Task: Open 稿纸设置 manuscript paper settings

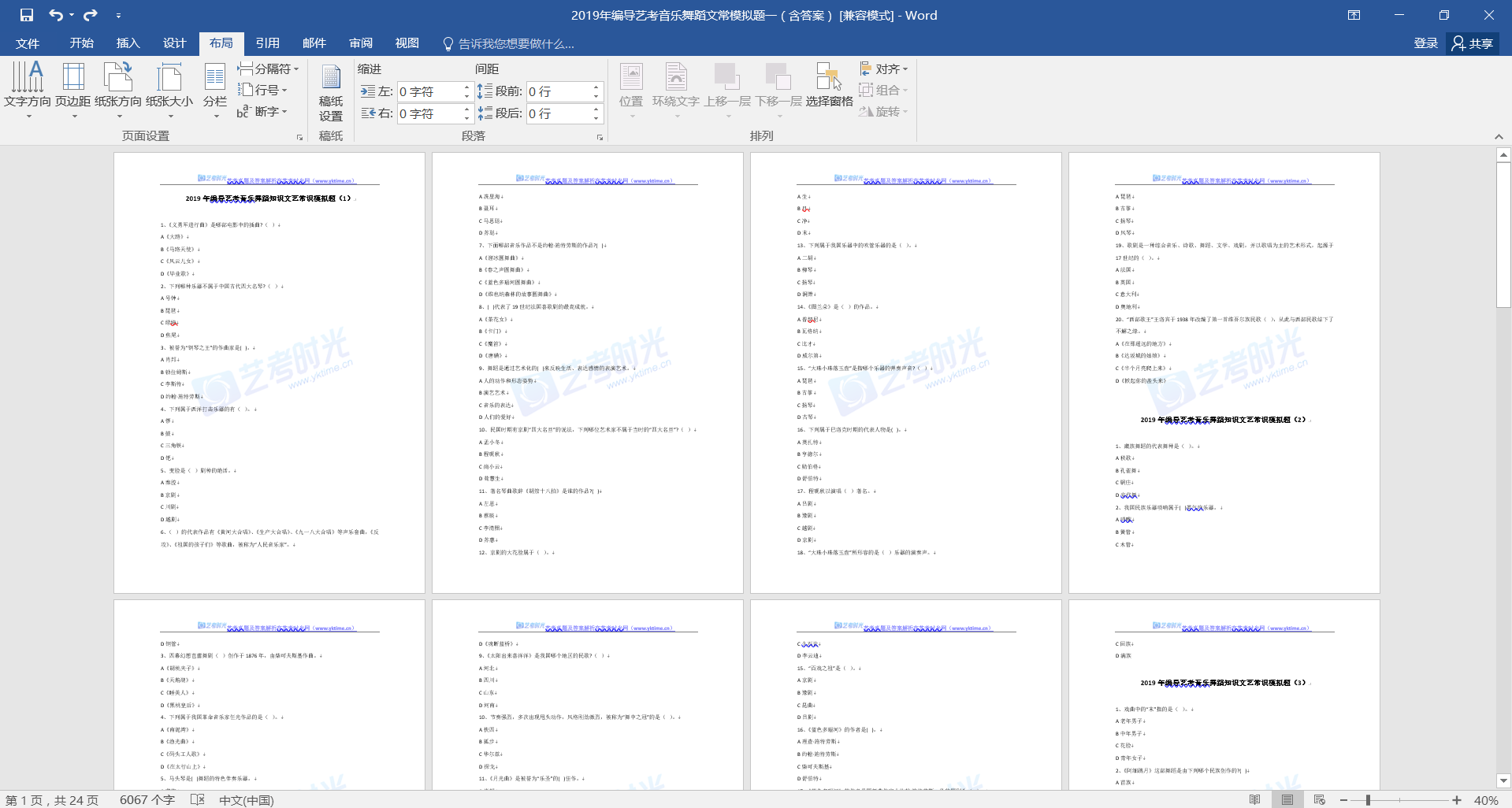Action: click(x=331, y=93)
